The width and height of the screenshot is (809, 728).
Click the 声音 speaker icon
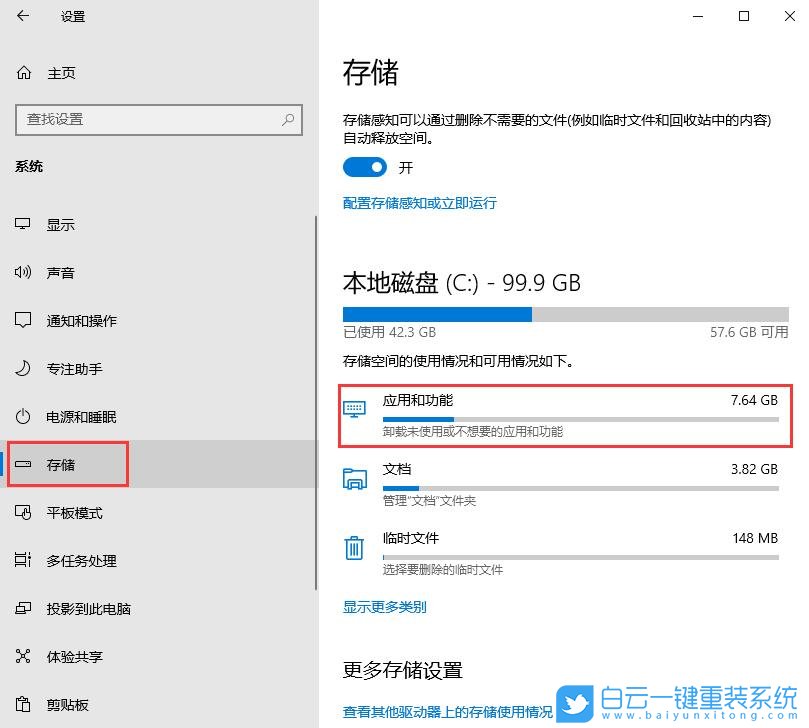(23, 272)
